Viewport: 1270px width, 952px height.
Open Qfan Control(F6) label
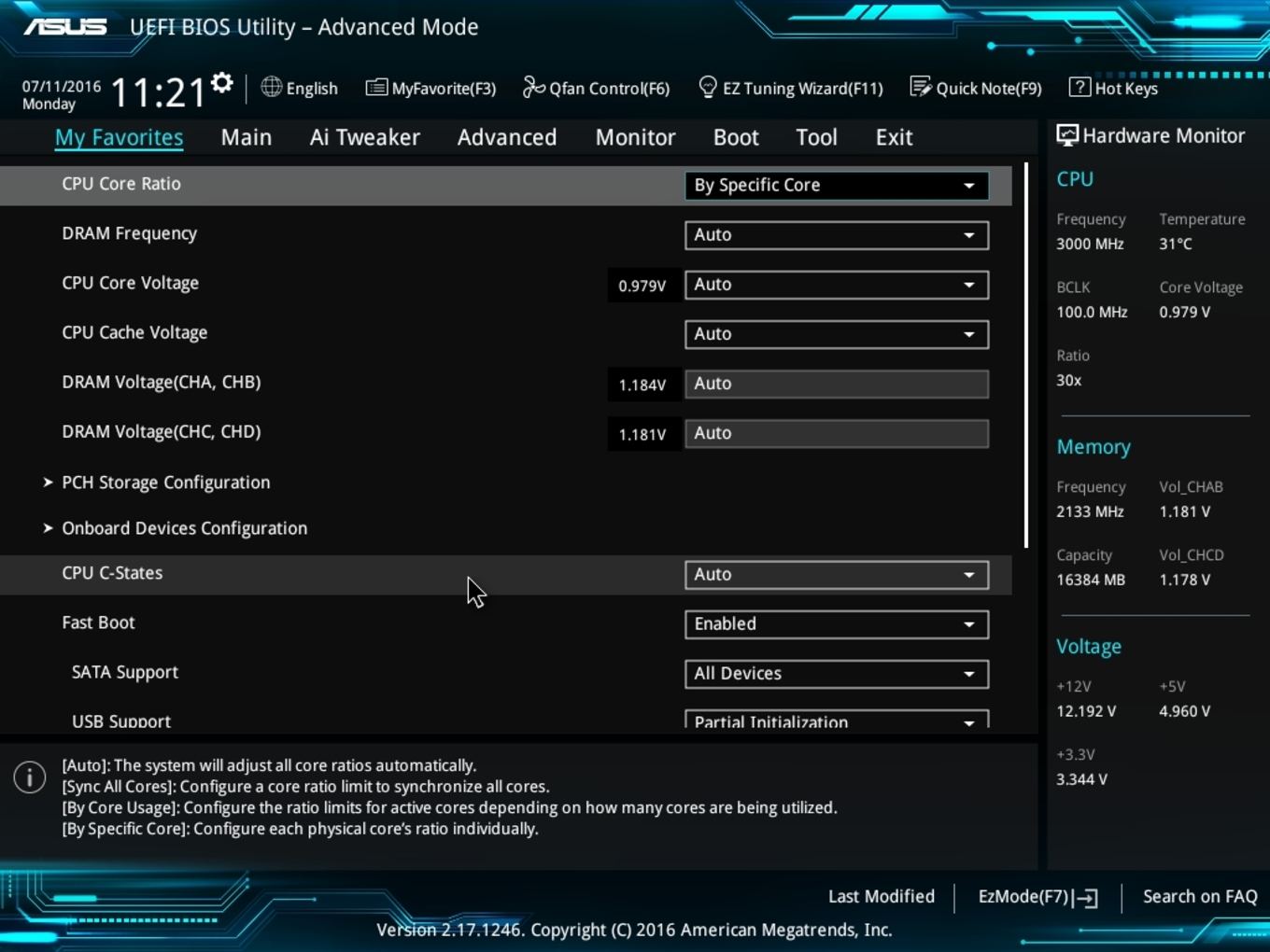(609, 88)
